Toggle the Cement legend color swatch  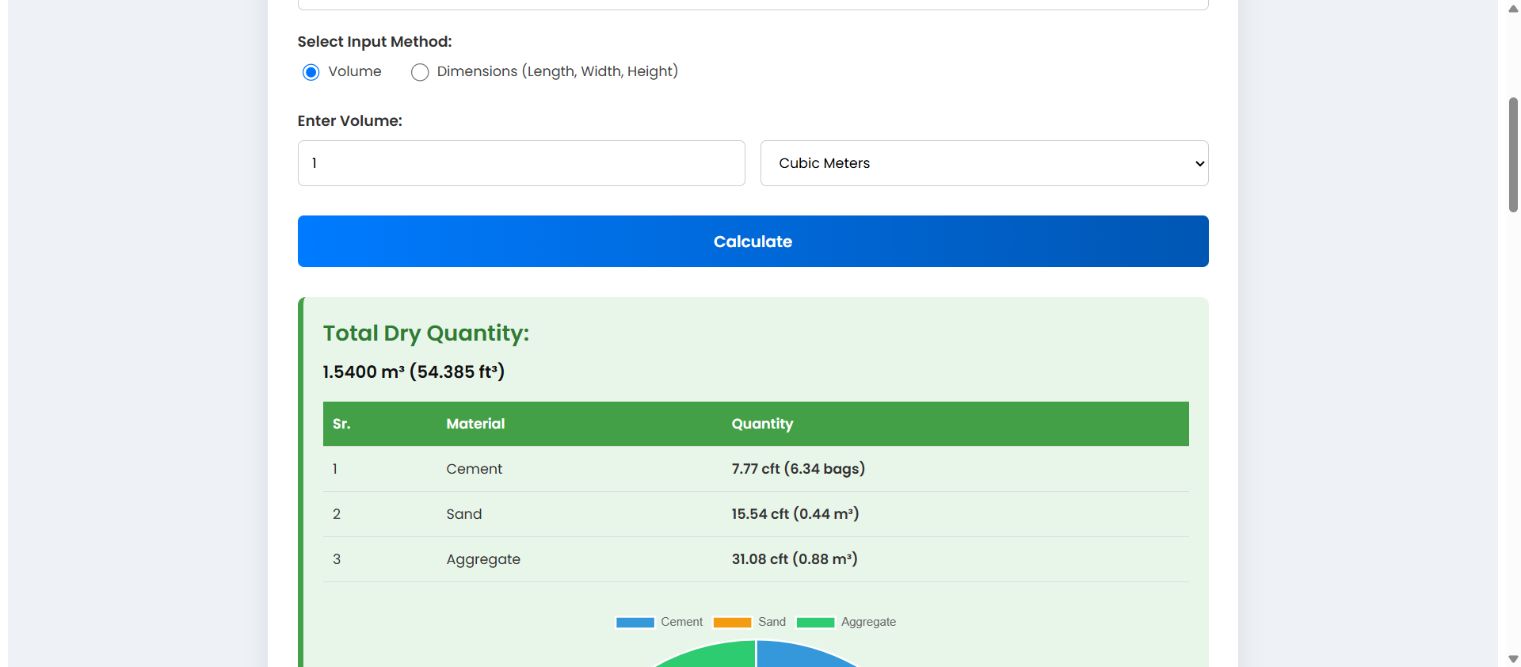pyautogui.click(x=635, y=622)
